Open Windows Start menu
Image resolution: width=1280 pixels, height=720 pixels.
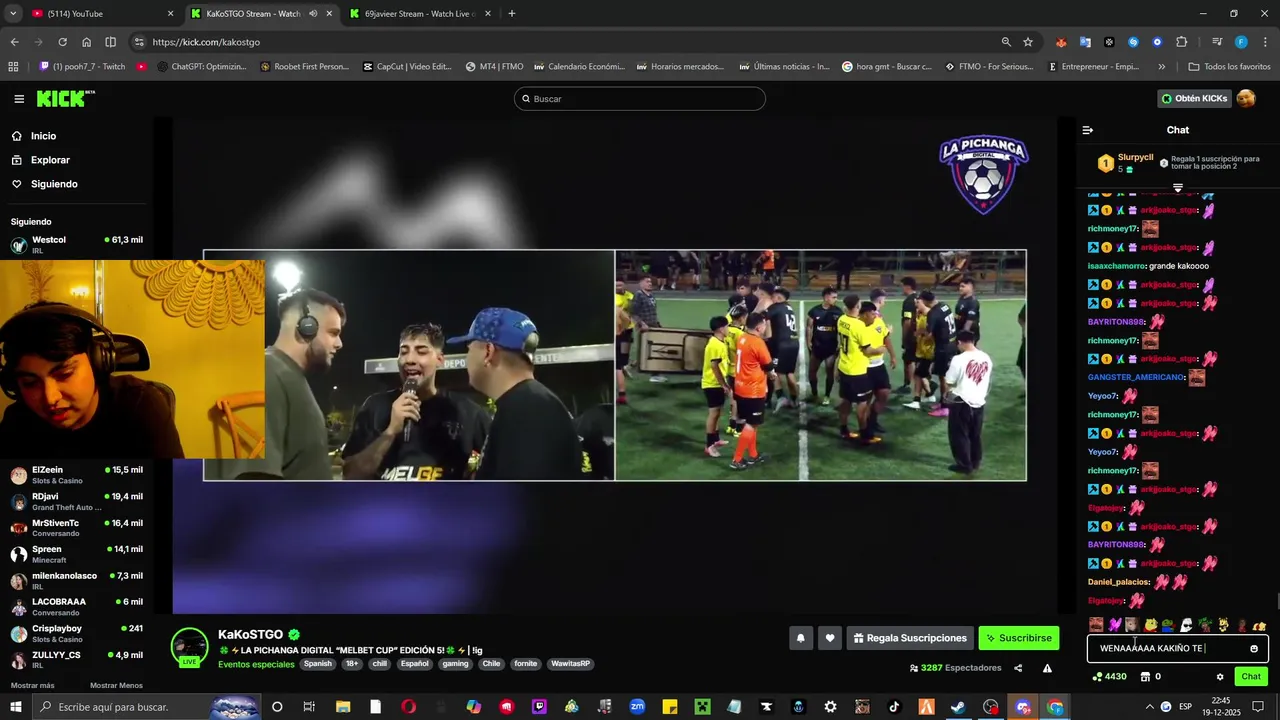point(17,707)
